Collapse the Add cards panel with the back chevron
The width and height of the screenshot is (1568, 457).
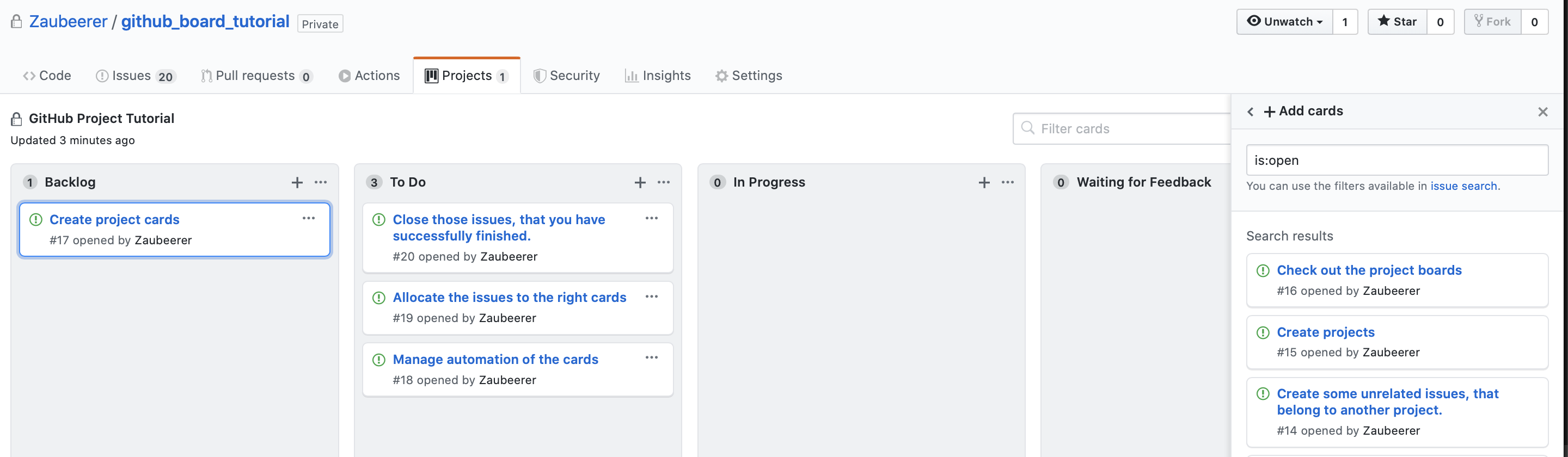point(1251,112)
